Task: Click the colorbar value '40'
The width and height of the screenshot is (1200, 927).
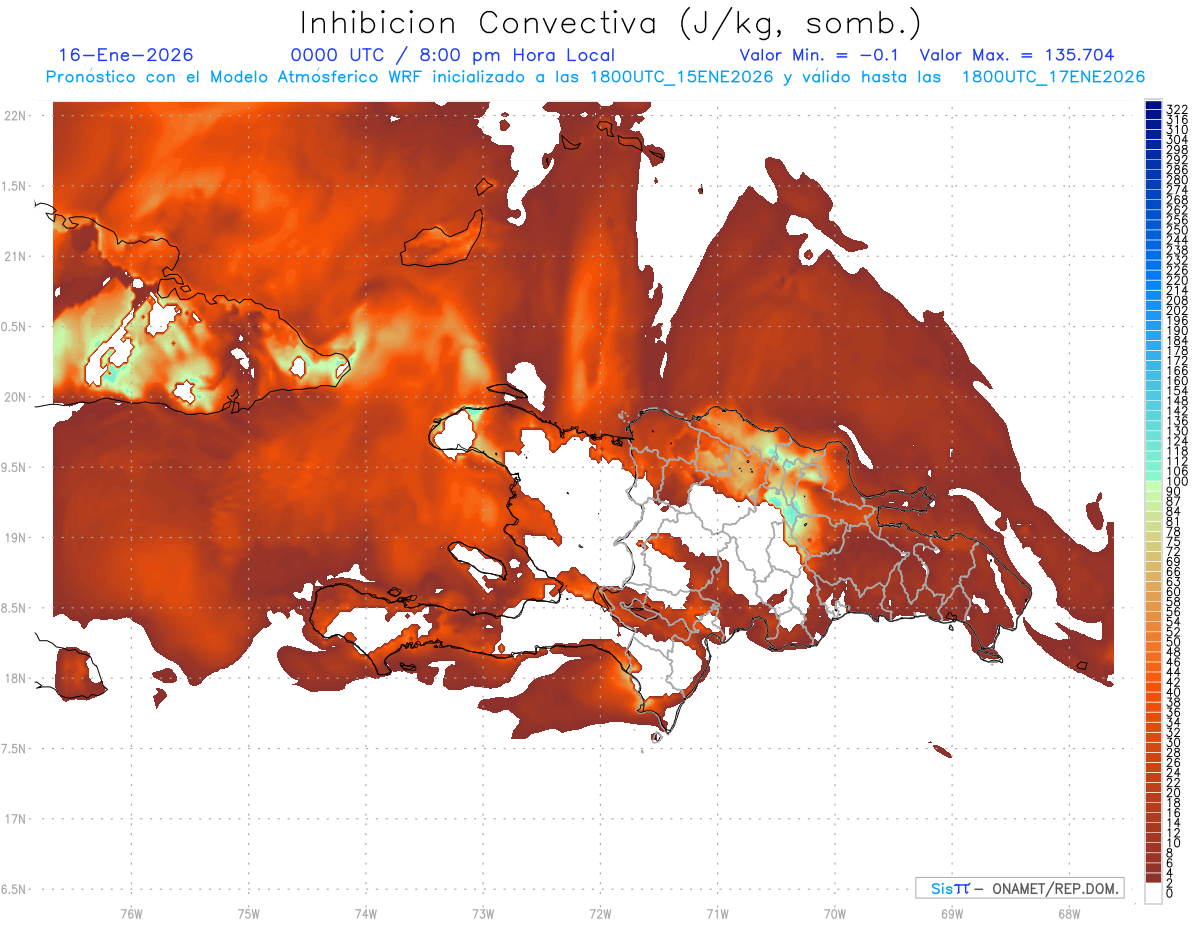Action: click(1174, 692)
